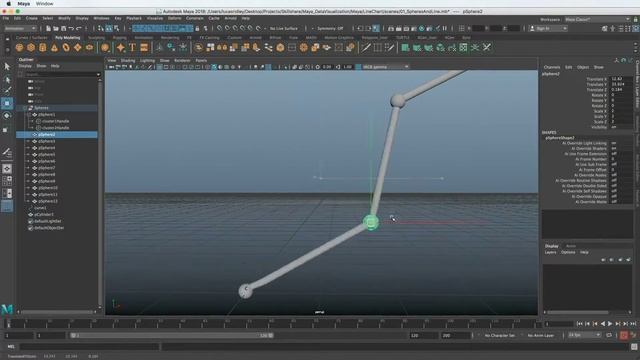
Task: Open the Outliner Display menu
Action: pos(25,66)
